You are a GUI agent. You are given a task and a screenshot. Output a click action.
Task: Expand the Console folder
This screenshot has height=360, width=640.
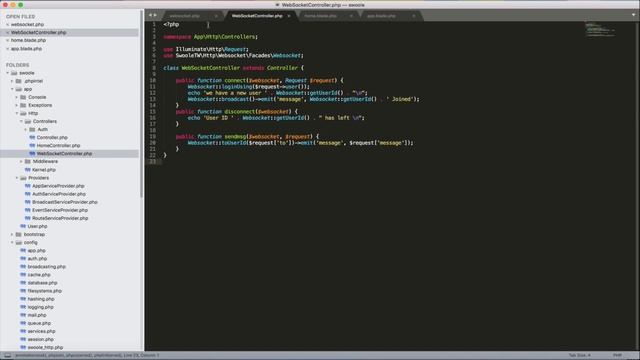17,97
